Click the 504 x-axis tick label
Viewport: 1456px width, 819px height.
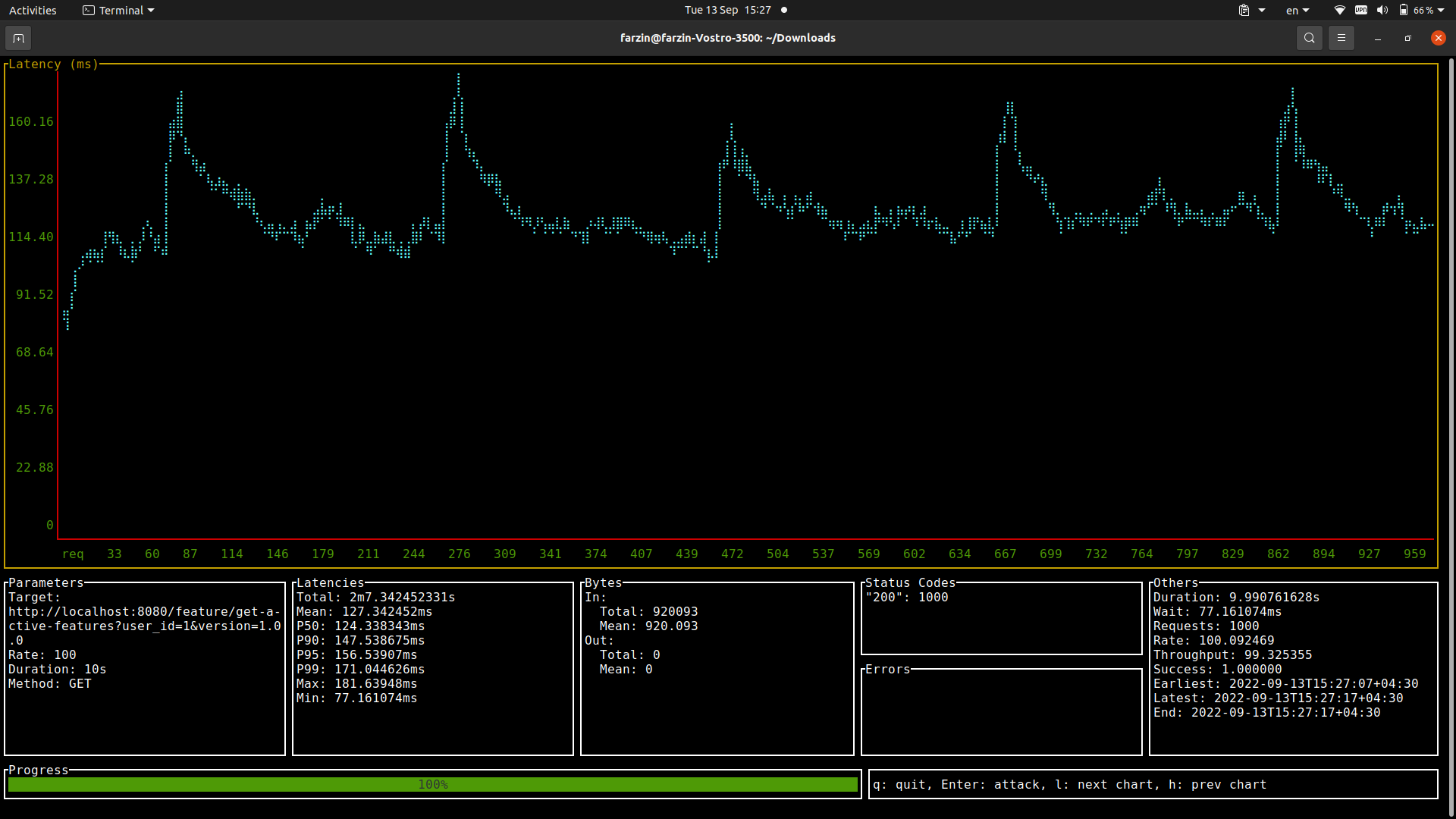[x=778, y=554]
